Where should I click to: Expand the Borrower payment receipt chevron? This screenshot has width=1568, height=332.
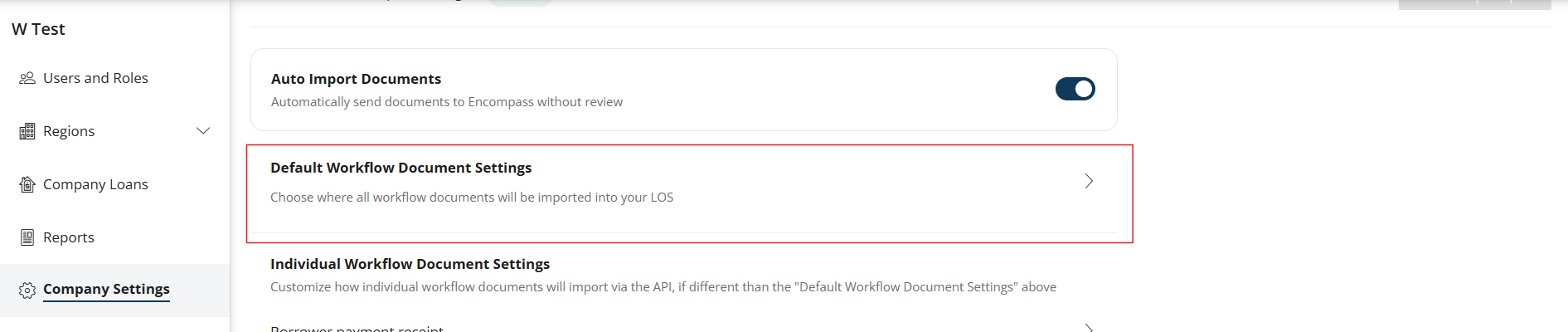[x=1089, y=328]
